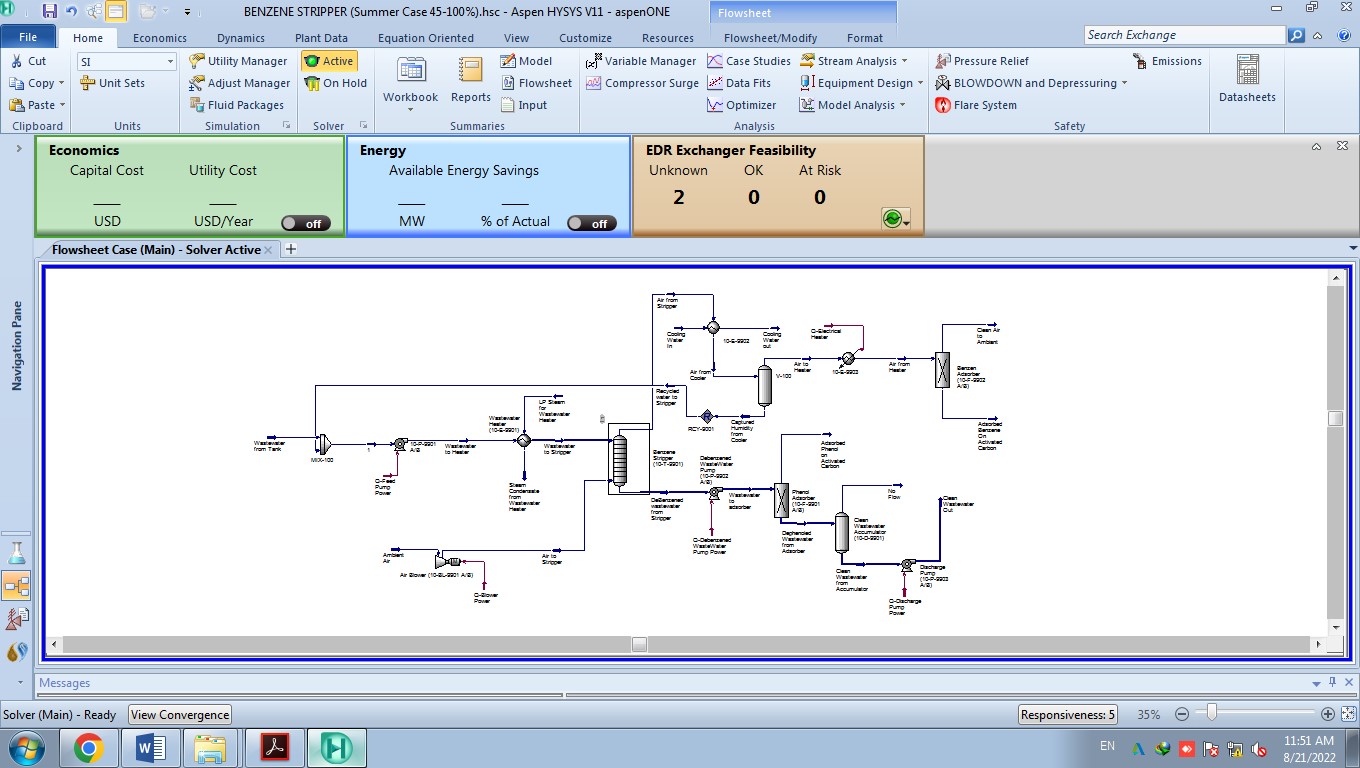Image resolution: width=1360 pixels, height=768 pixels.
Task: Save the case with the floppy icon
Action: point(49,12)
